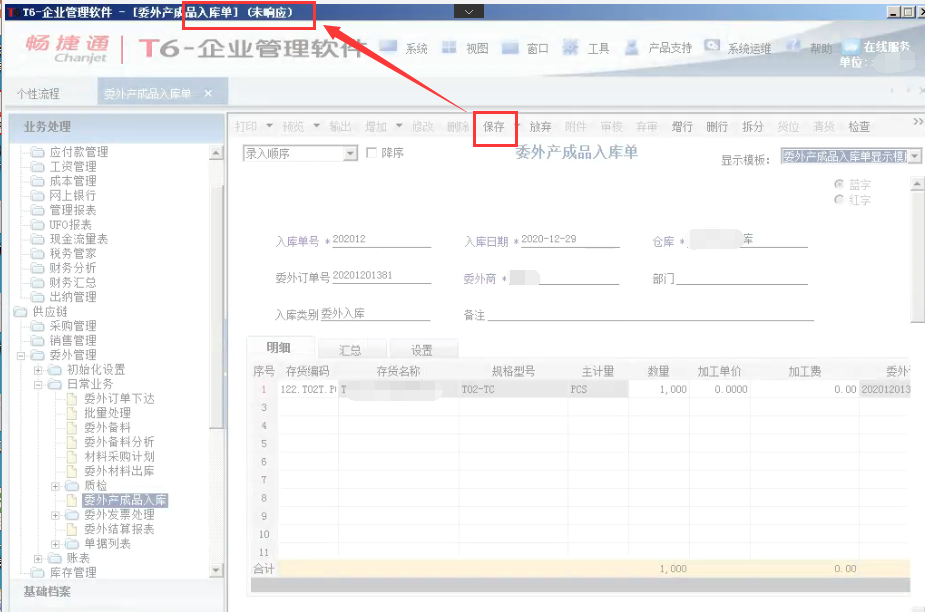The image size is (925, 612).
Task: Open the 帮助 icon
Action: tap(793, 46)
